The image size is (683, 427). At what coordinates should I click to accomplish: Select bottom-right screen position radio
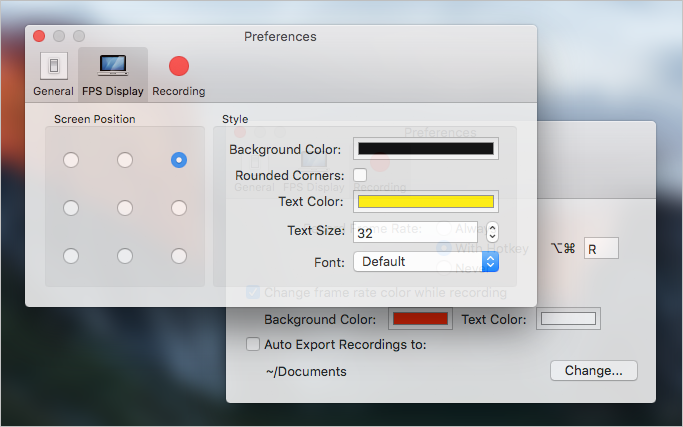(179, 256)
